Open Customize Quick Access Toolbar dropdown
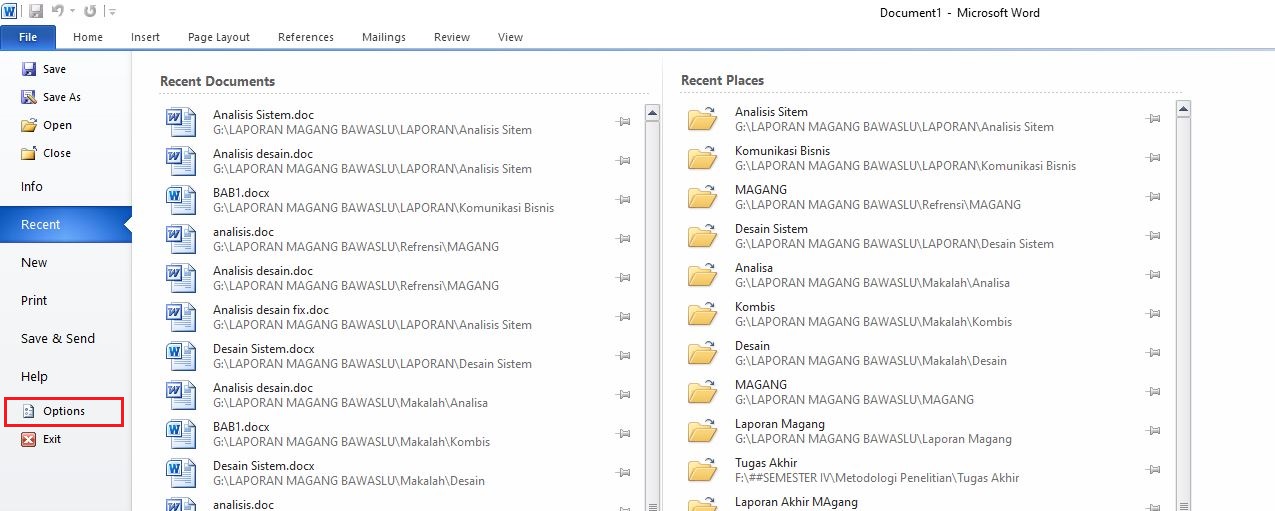Image resolution: width=1275 pixels, height=511 pixels. tap(112, 12)
